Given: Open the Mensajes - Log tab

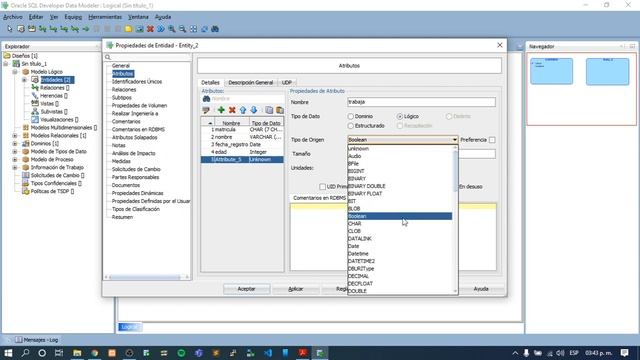Looking at the screenshot, I should click(36, 340).
